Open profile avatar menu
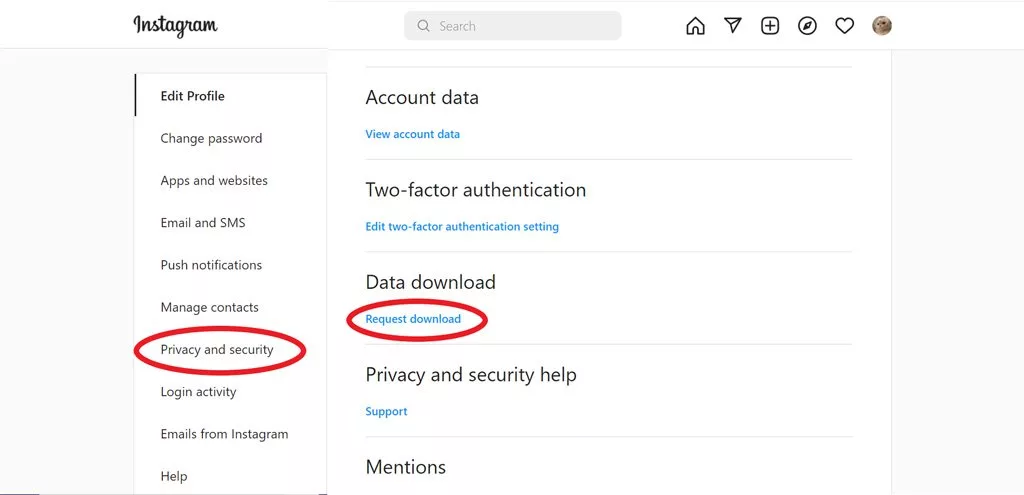 pos(882,26)
